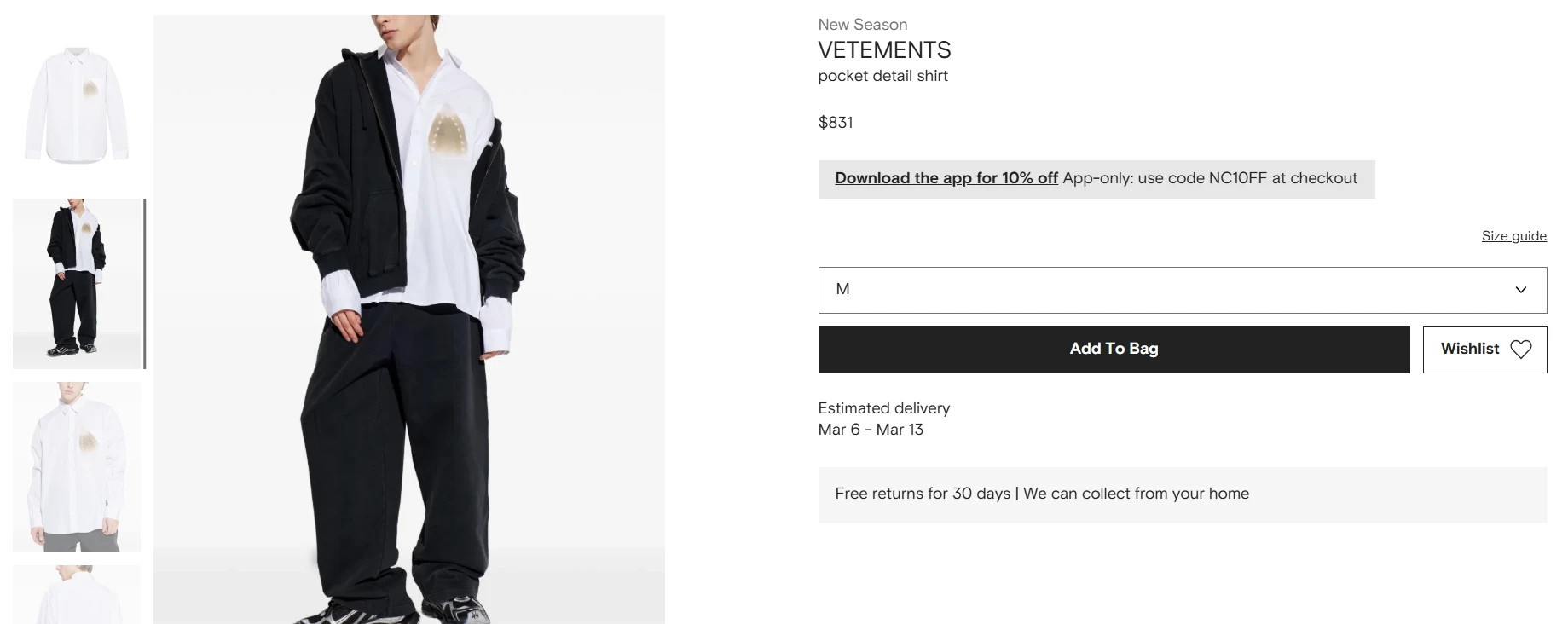1568x624 pixels.
Task: Select the thumbnail with black jacket outfit
Action: point(77,284)
